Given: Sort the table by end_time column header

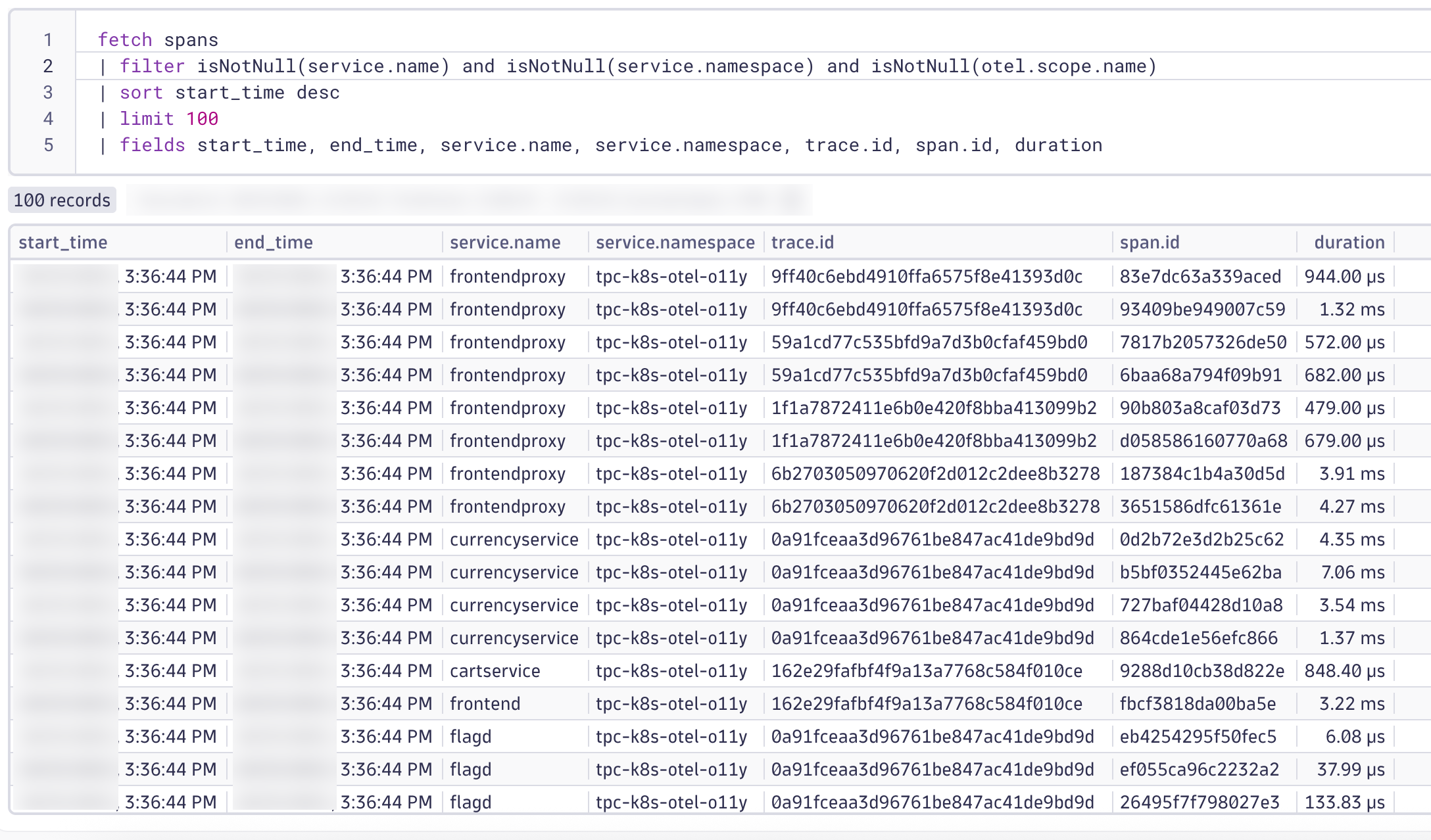Looking at the screenshot, I should [272, 242].
